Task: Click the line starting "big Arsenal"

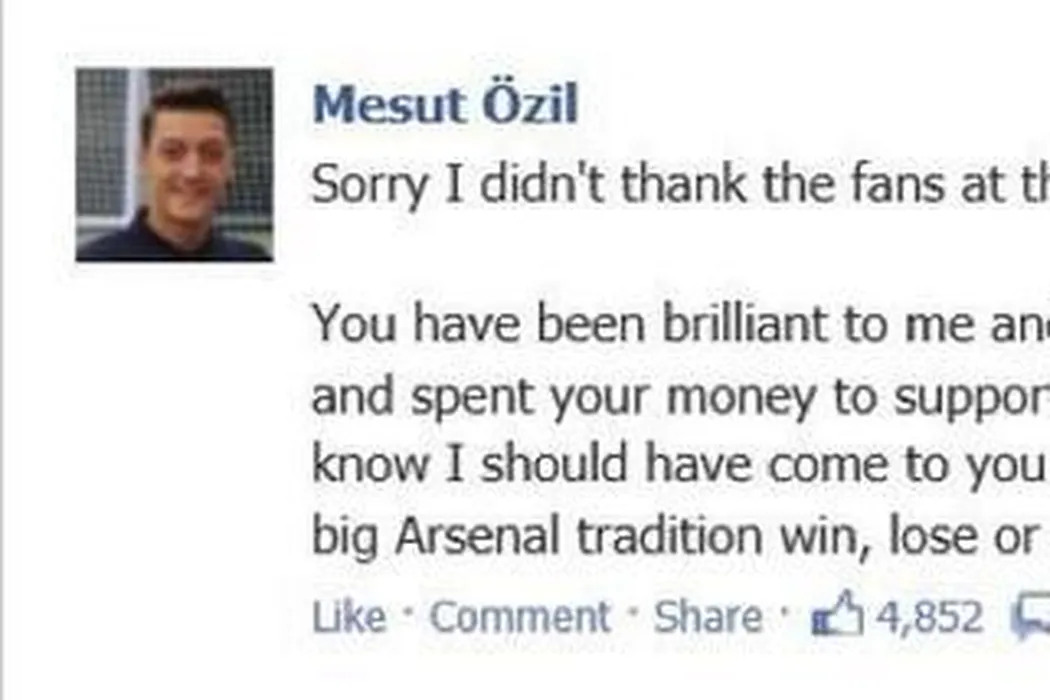Action: click(680, 537)
